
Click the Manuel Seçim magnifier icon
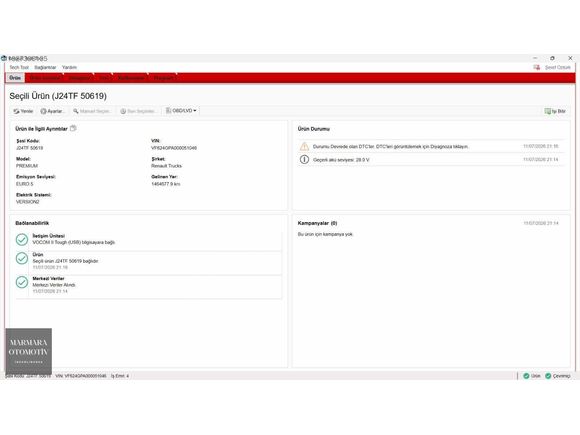[x=76, y=111]
